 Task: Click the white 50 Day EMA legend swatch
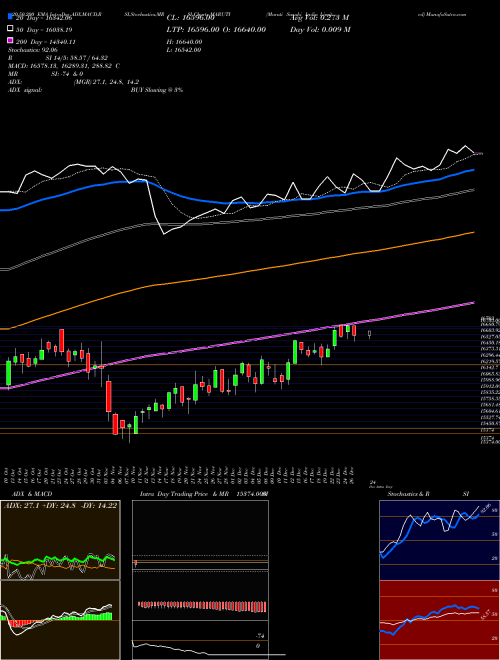[10, 29]
